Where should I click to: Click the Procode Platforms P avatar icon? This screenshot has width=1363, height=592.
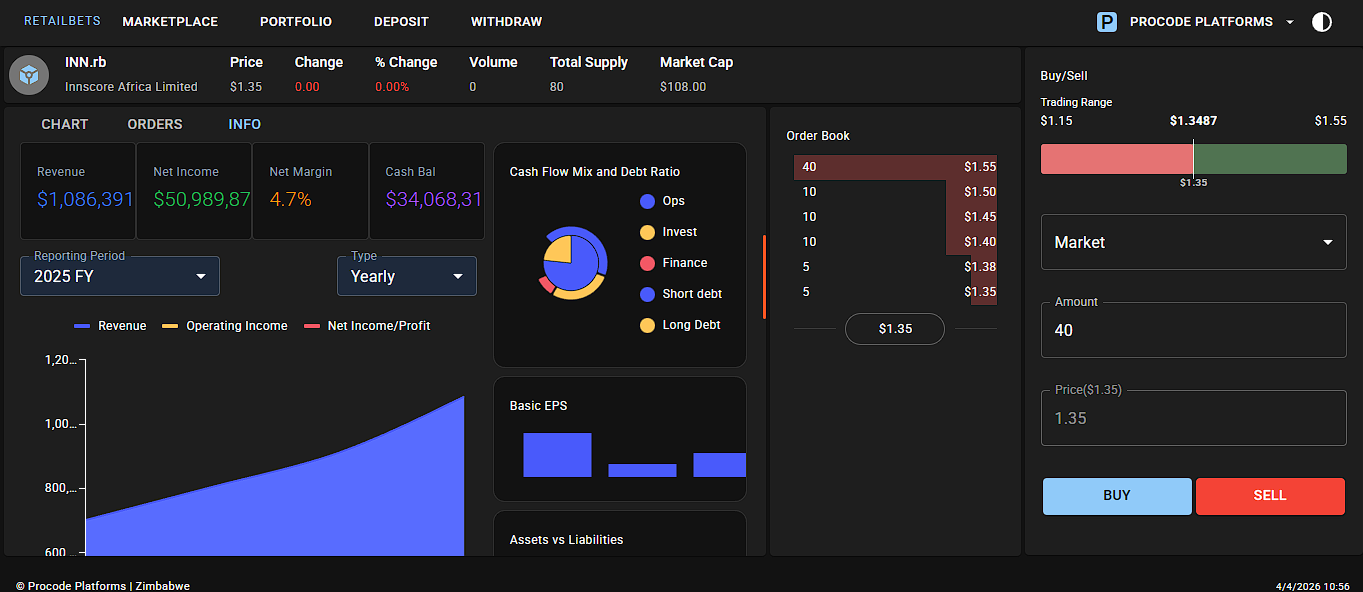[1106, 22]
